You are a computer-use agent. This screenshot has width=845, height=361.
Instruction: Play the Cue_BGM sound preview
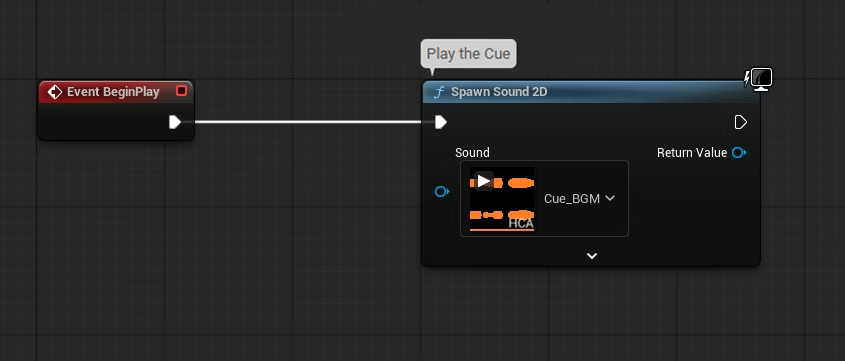[483, 181]
